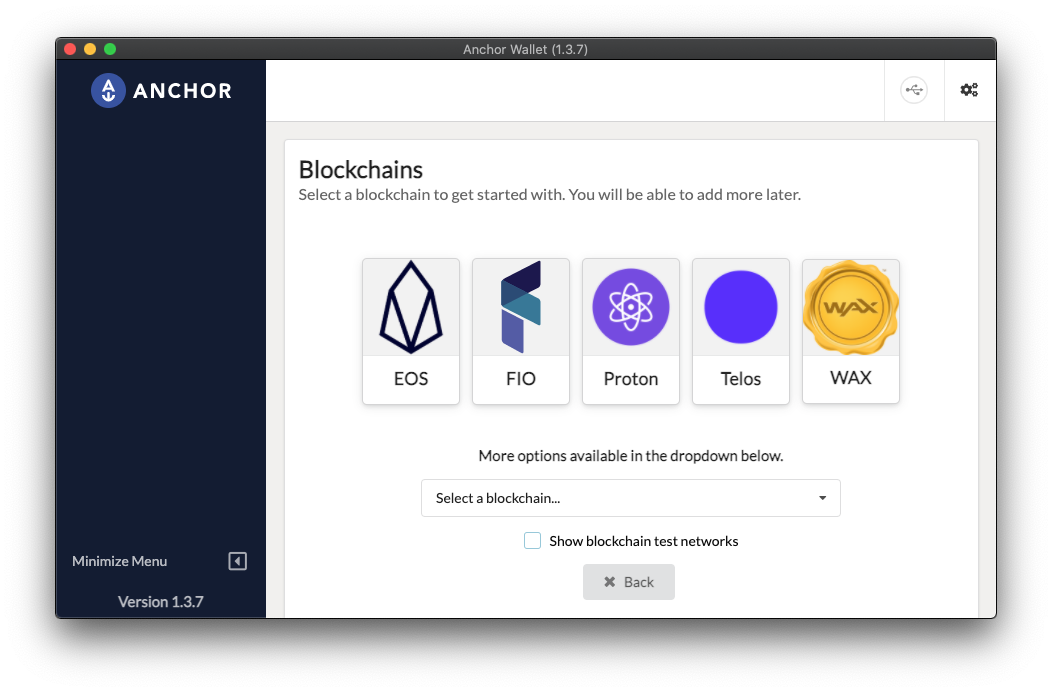Image resolution: width=1052 pixels, height=692 pixels.
Task: Select the EOS blockchain card
Action: pos(411,331)
